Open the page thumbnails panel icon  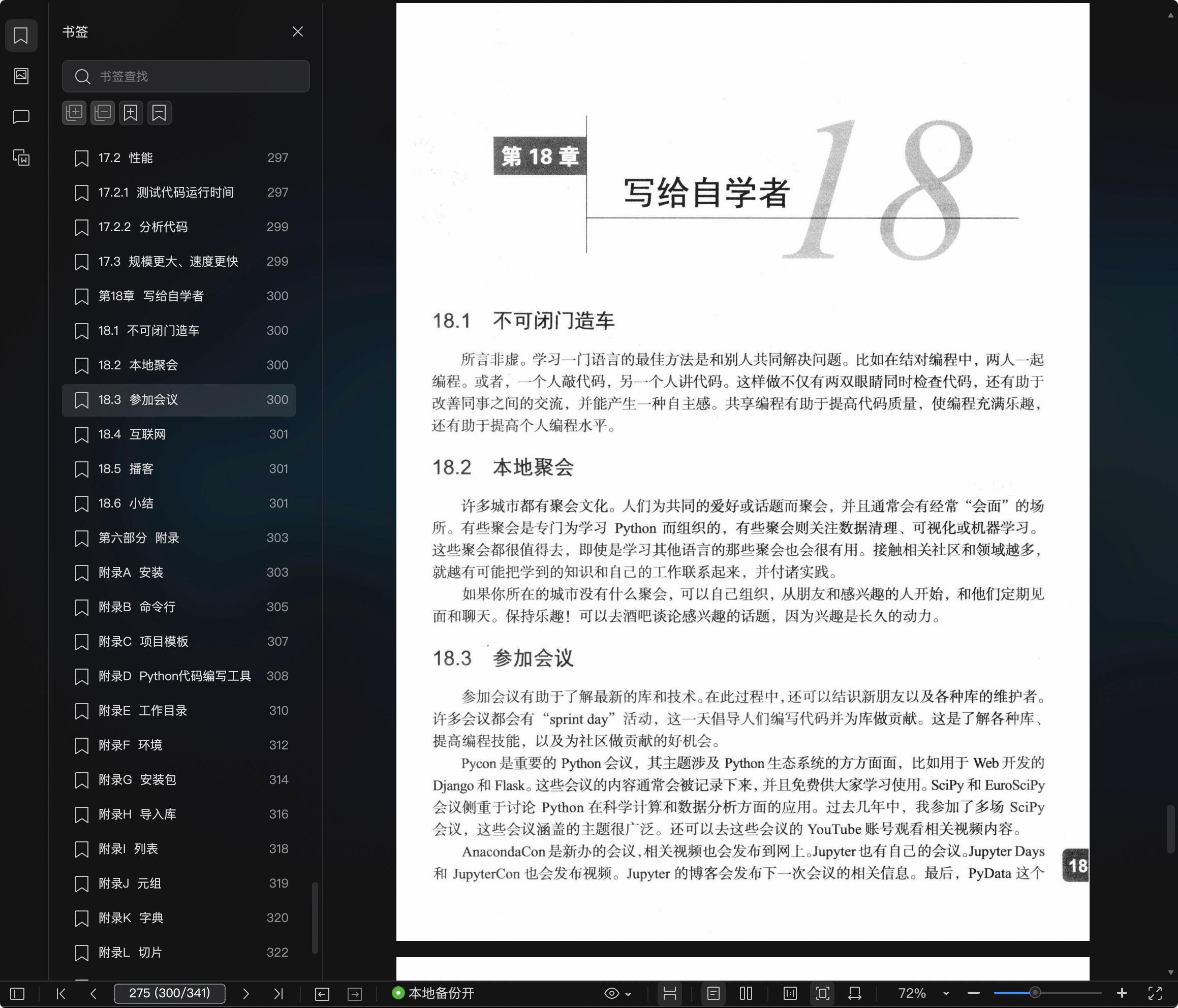21,76
